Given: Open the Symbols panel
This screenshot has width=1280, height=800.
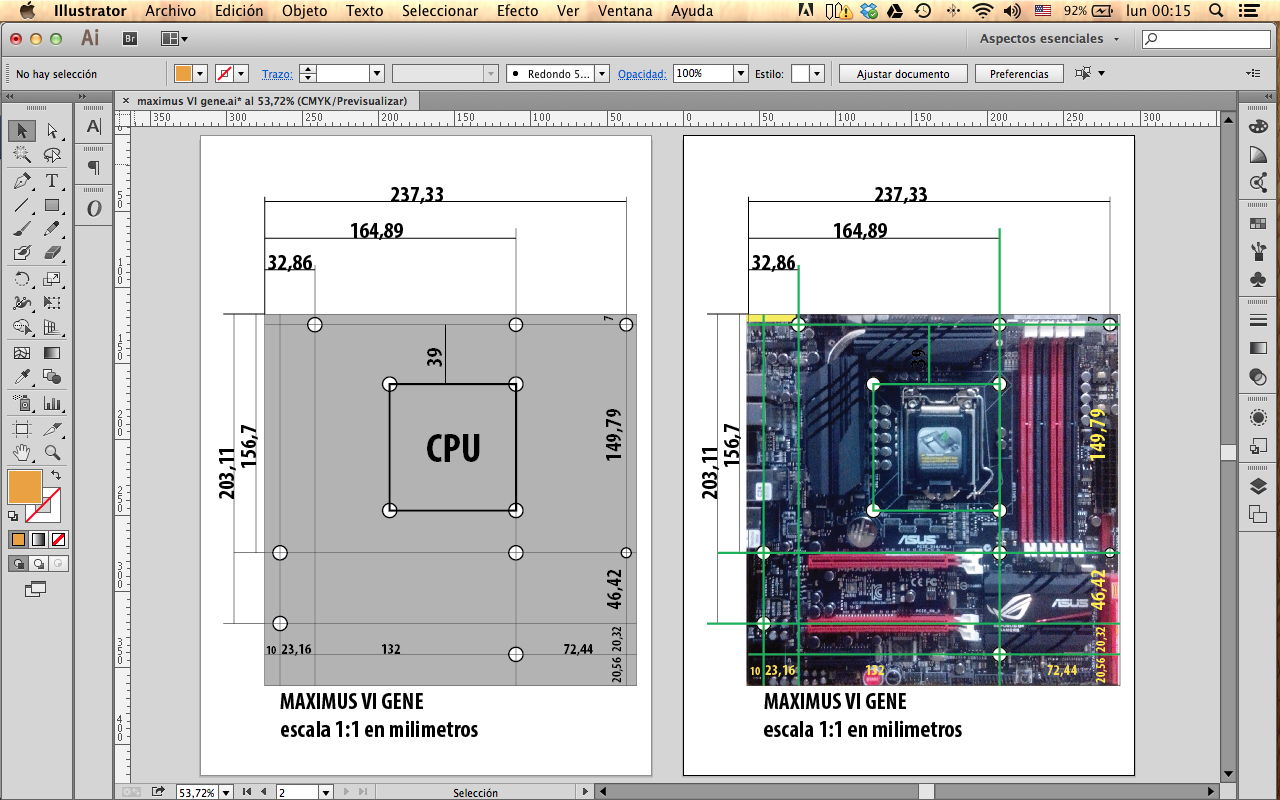Looking at the screenshot, I should pos(1258,280).
